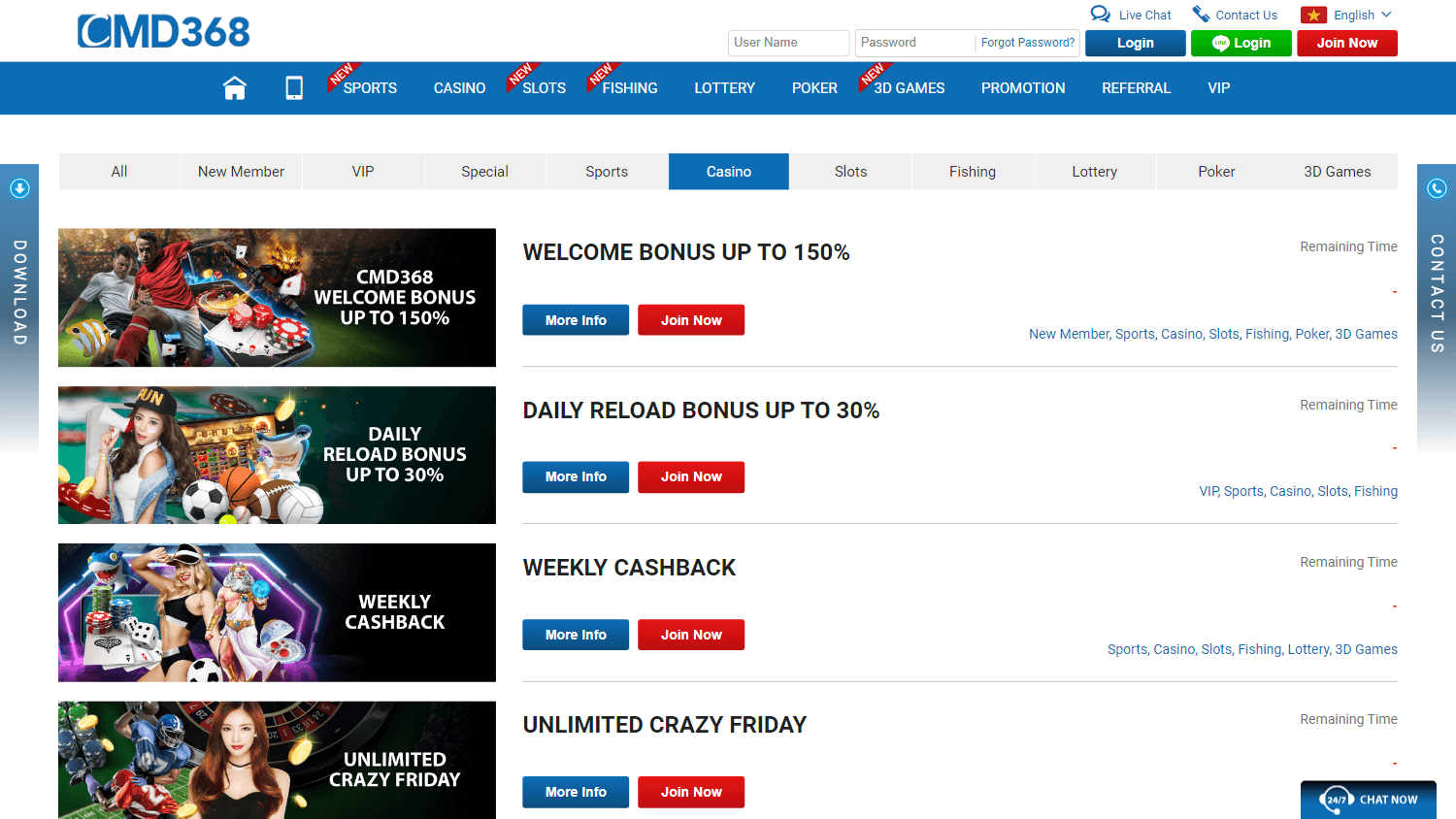Click the Weekly Cashback banner image

[277, 612]
